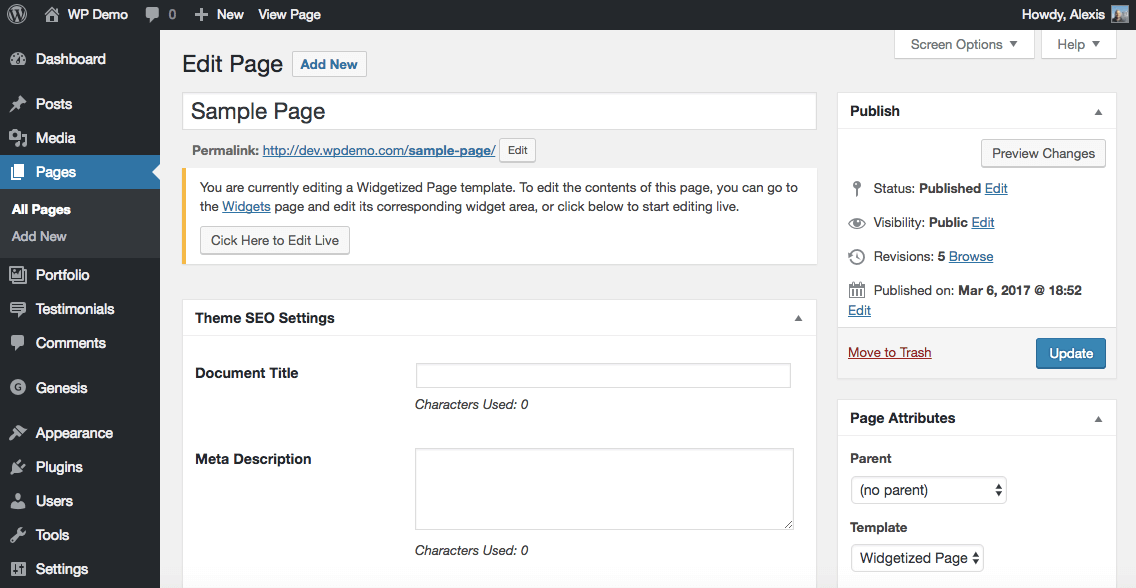The image size is (1136, 588).
Task: Open the Genesis theme menu
Action: pyautogui.click(x=61, y=388)
